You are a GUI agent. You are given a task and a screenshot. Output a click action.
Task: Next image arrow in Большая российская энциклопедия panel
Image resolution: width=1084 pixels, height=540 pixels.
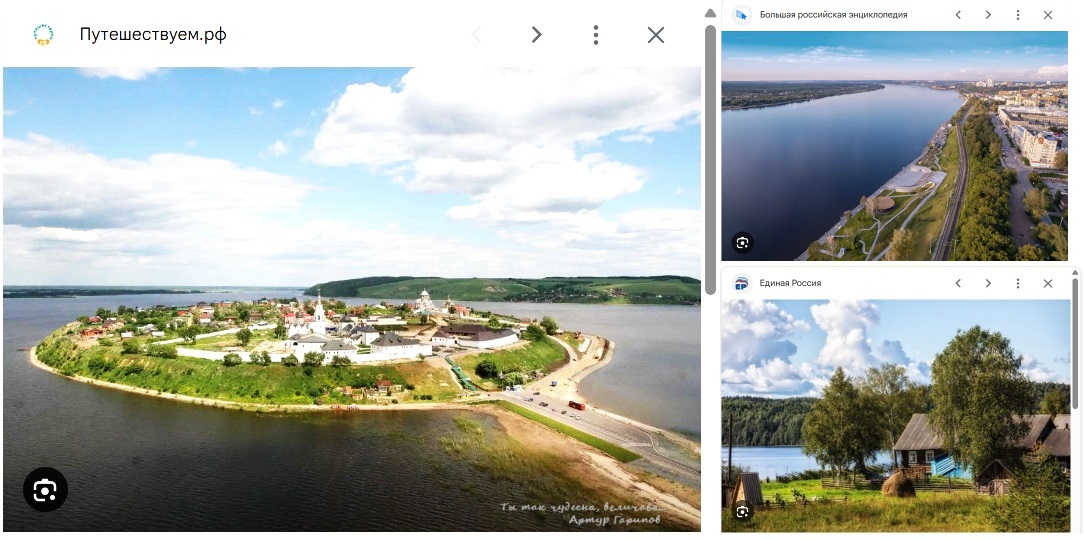coord(988,15)
